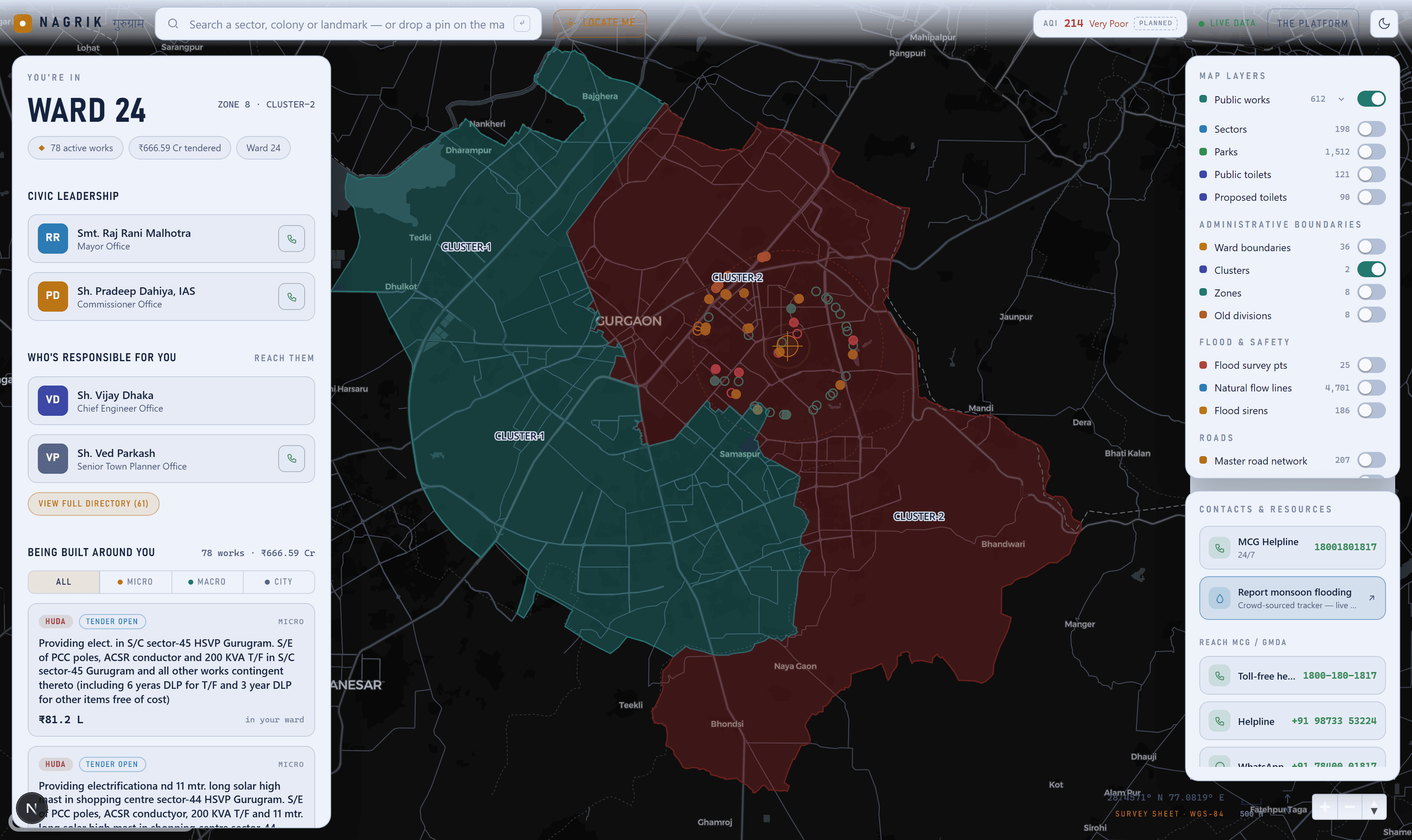Click the RR avatar badge

click(x=53, y=238)
